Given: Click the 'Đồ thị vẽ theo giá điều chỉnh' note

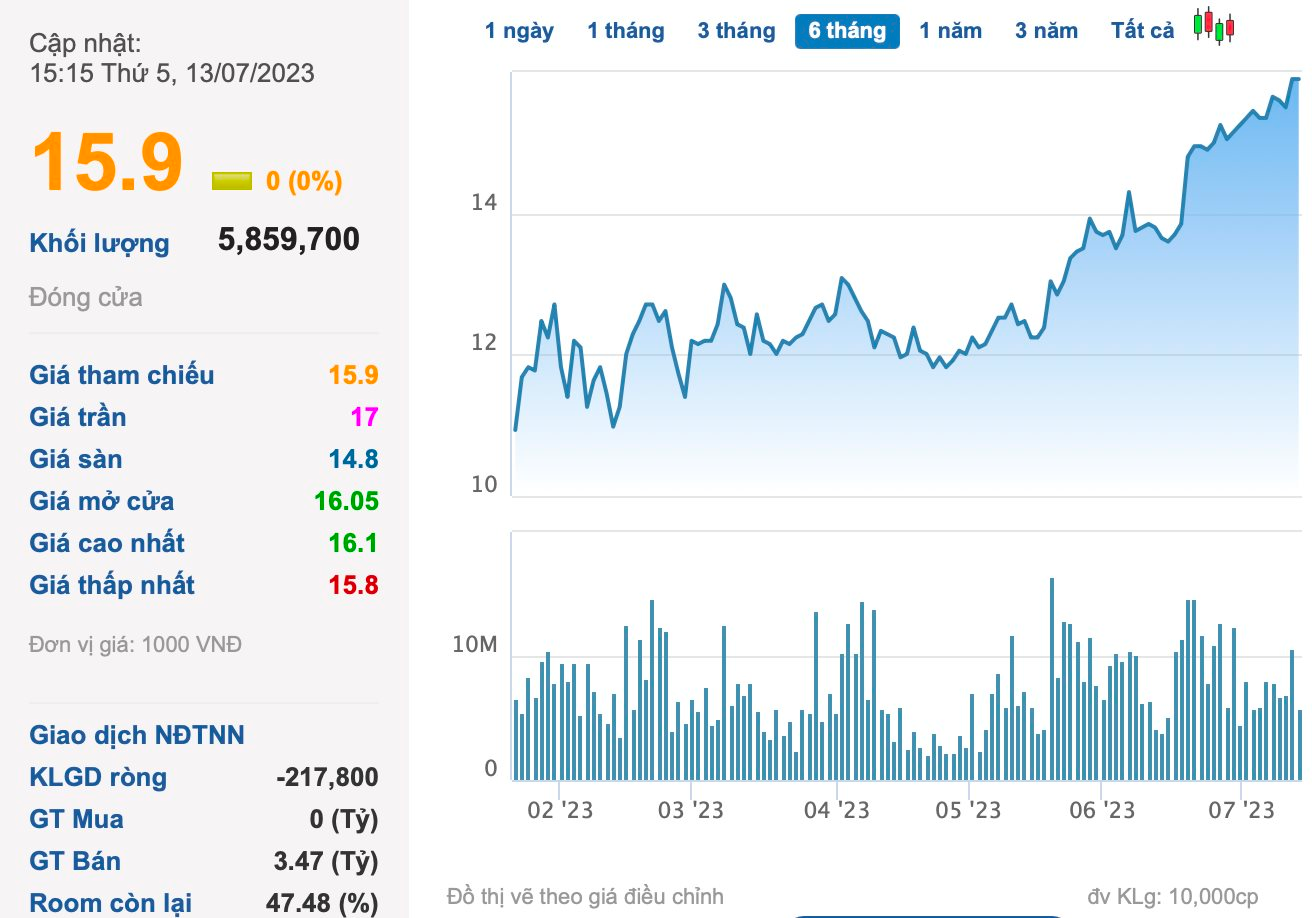Looking at the screenshot, I should click(585, 896).
